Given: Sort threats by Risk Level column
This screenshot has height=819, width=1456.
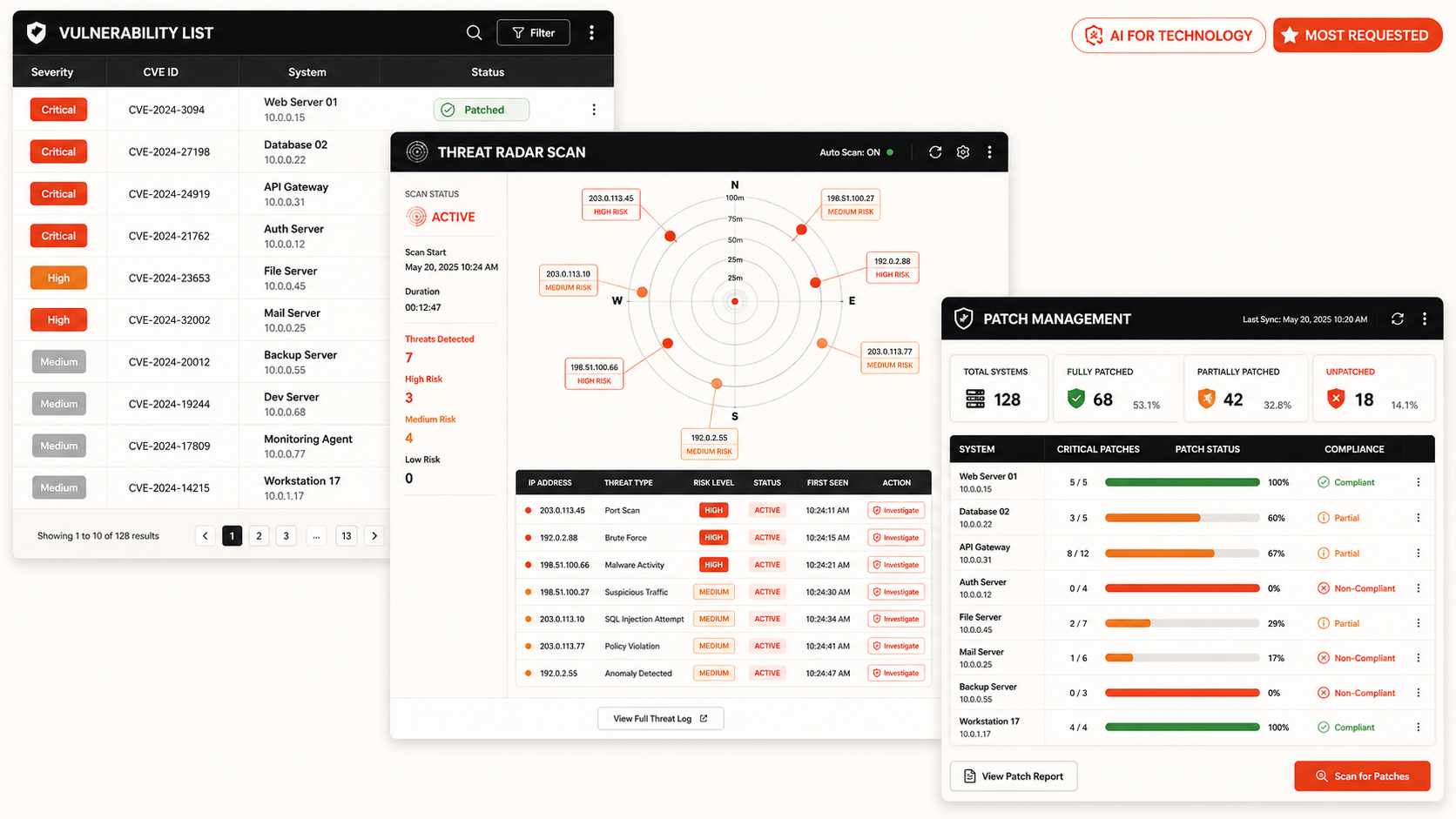Looking at the screenshot, I should [713, 482].
